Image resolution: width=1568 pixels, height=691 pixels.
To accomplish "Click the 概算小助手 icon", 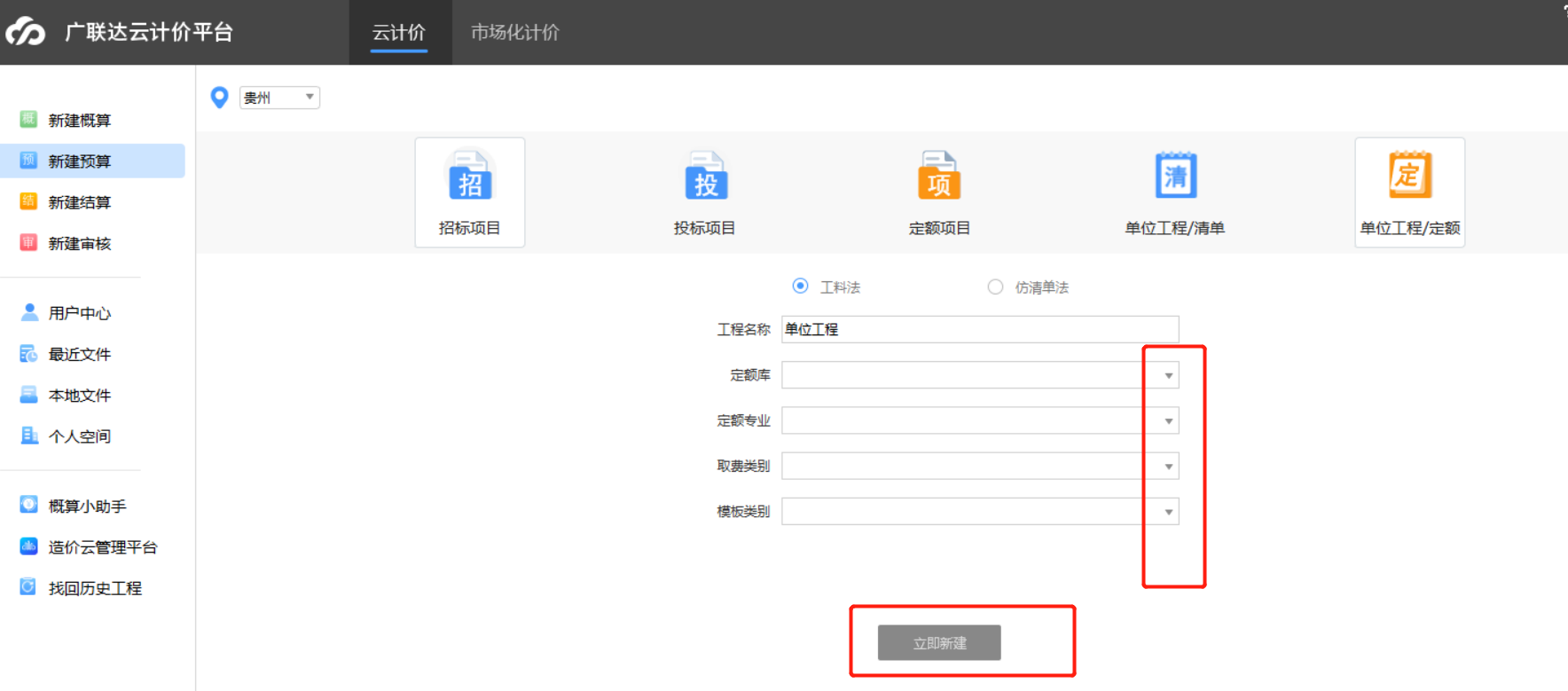I will [28, 505].
